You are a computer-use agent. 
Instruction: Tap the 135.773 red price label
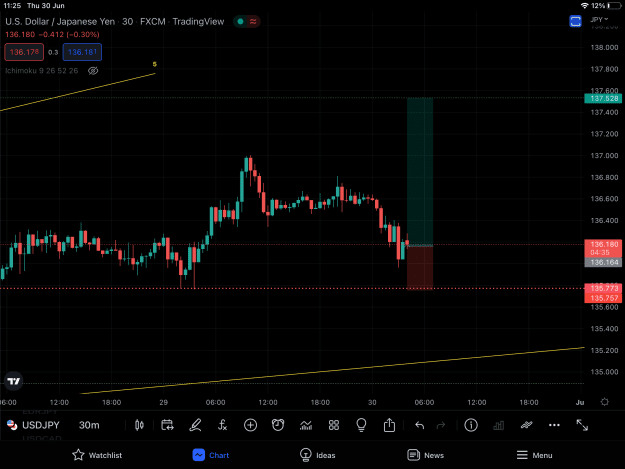point(603,288)
